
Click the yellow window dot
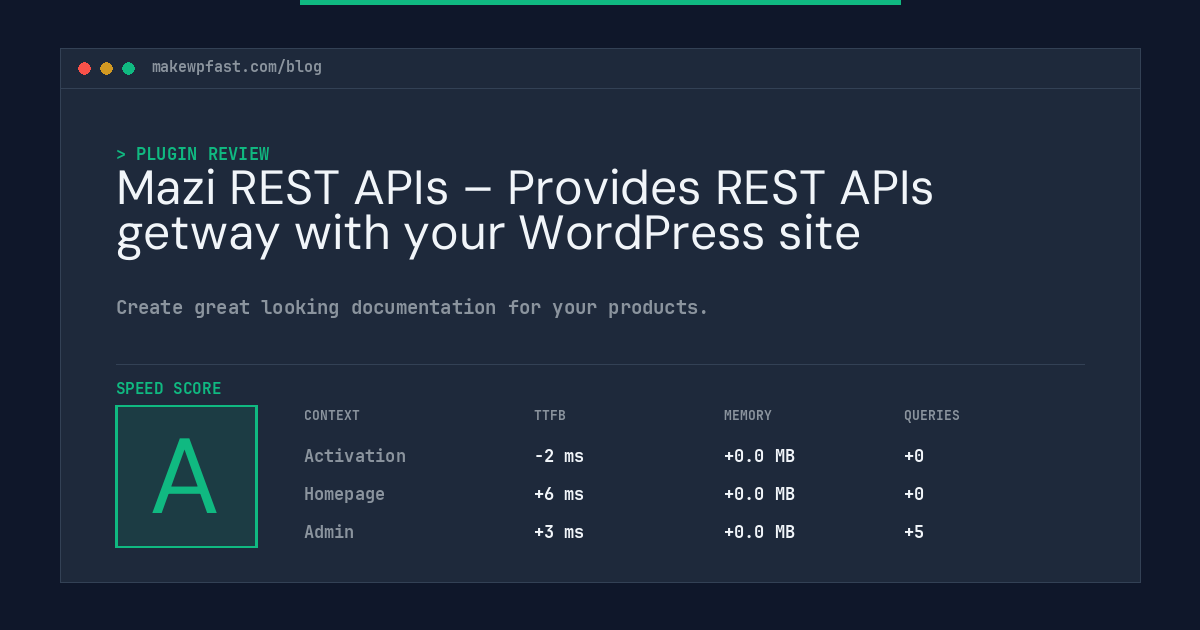point(107,68)
